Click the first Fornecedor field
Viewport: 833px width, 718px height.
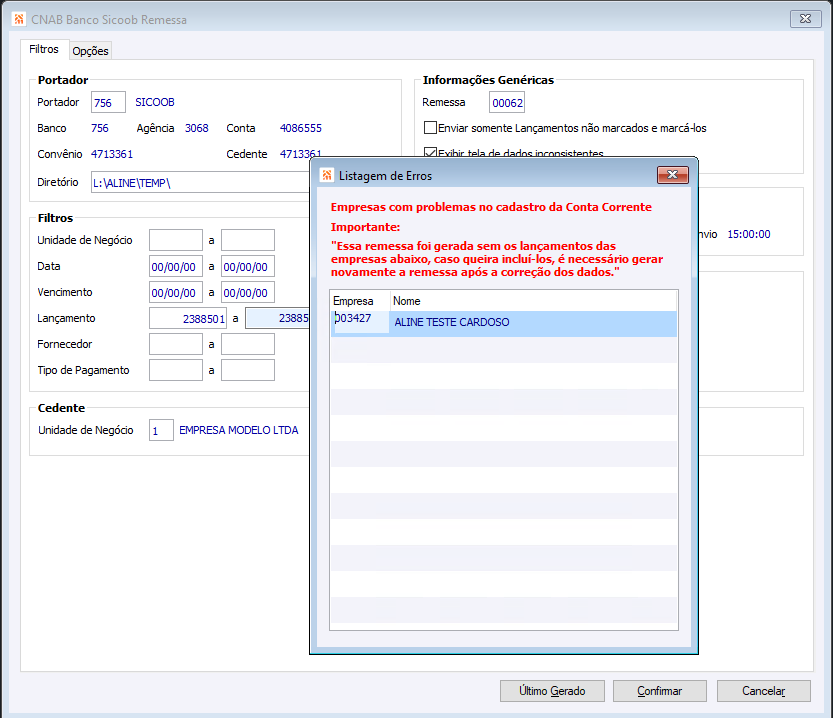(176, 344)
